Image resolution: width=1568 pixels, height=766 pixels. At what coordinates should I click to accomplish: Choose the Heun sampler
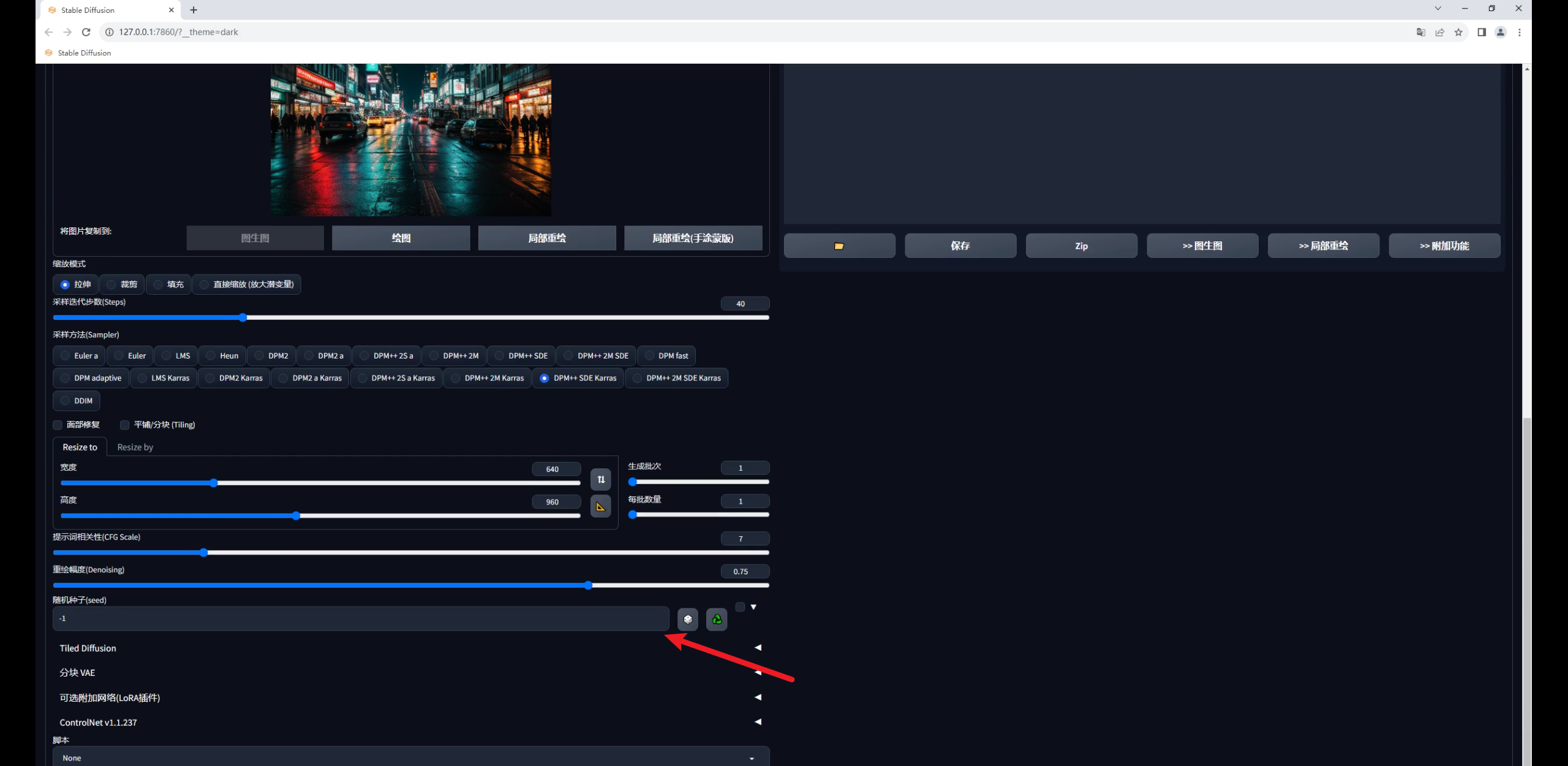pos(222,355)
